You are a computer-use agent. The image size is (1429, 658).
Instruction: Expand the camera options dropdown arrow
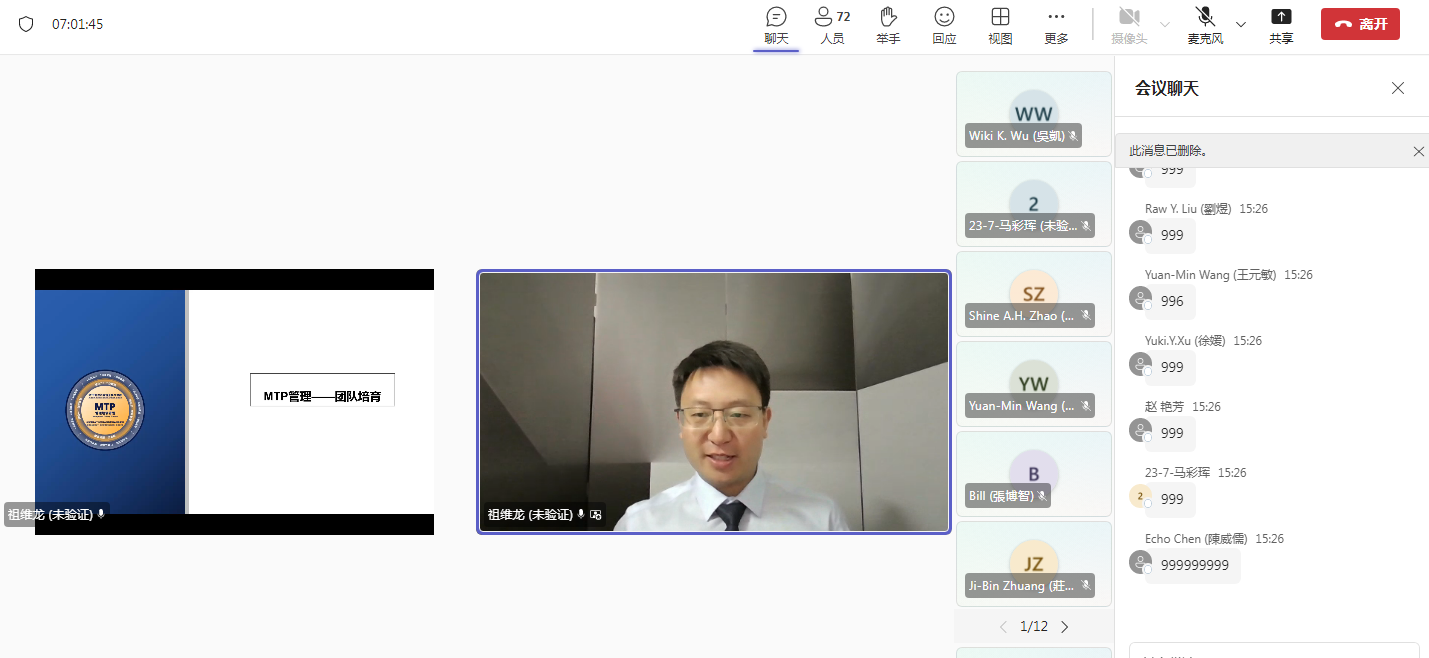coord(1164,24)
